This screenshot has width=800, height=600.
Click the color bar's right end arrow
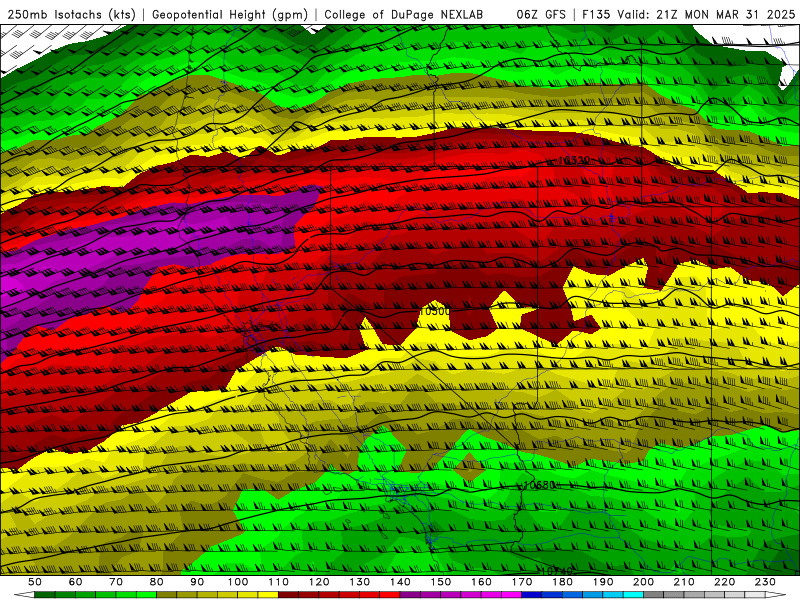pyautogui.click(x=776, y=595)
